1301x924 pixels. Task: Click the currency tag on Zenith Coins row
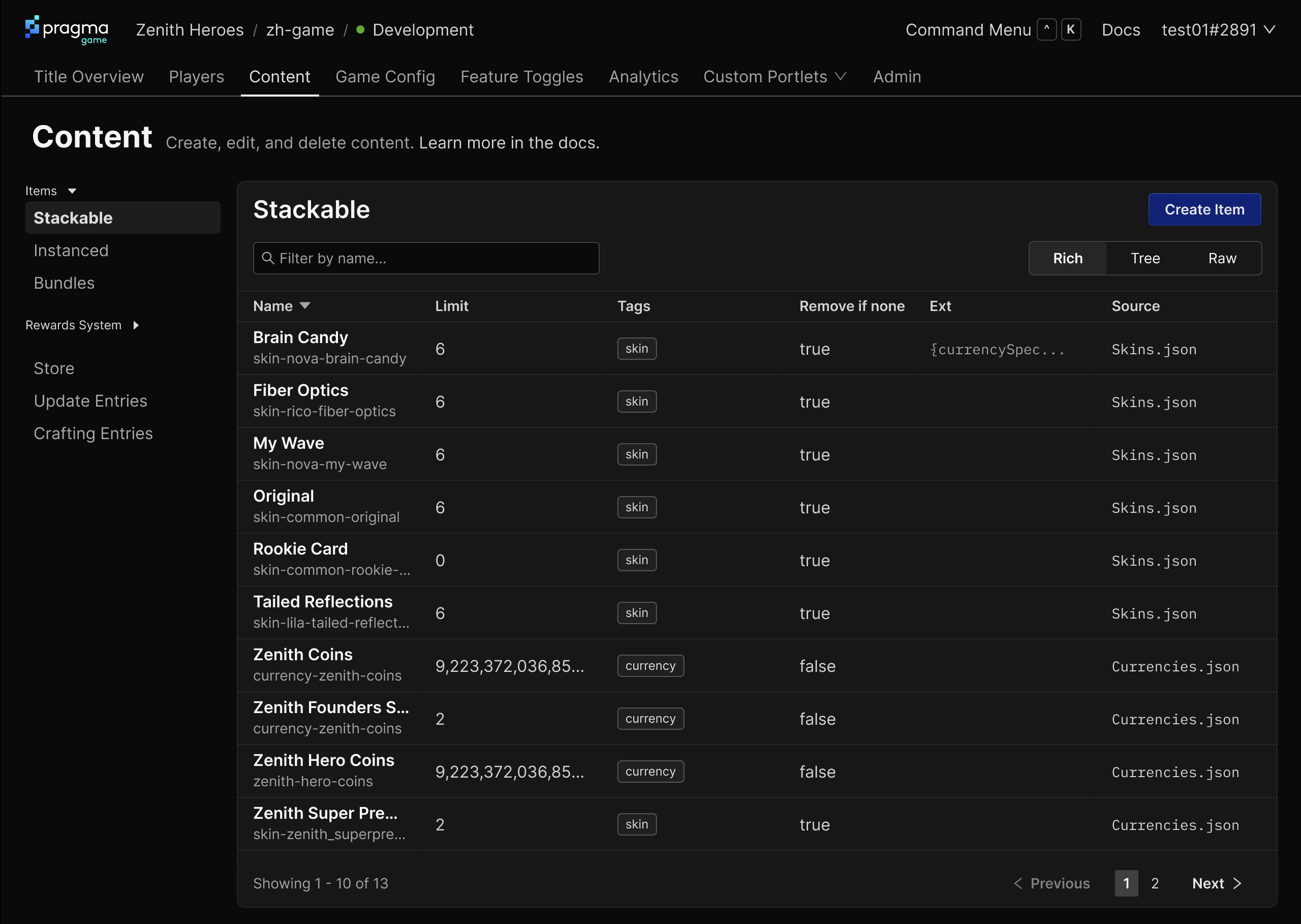pyautogui.click(x=650, y=666)
